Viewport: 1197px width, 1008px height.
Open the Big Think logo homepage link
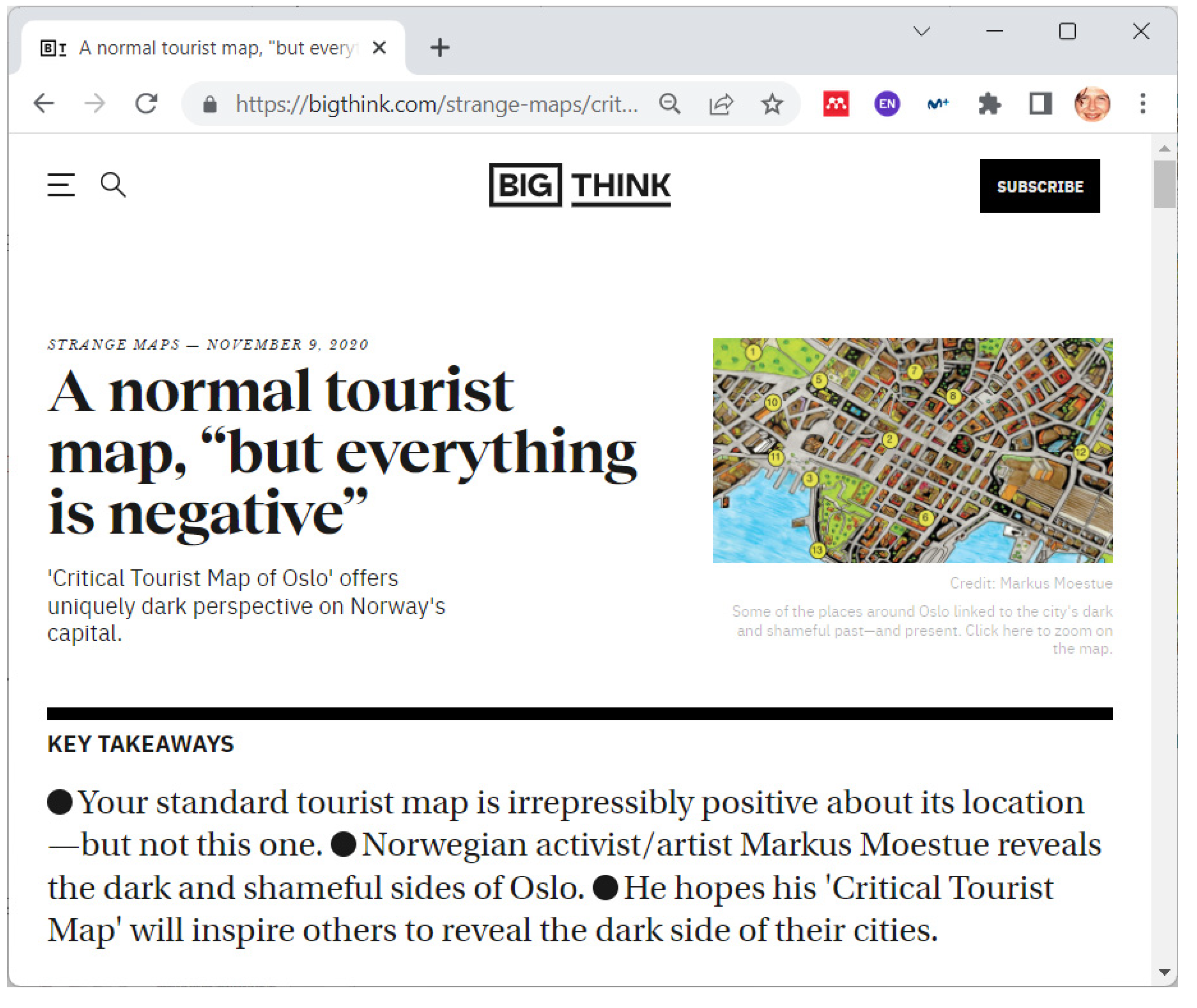pos(580,186)
